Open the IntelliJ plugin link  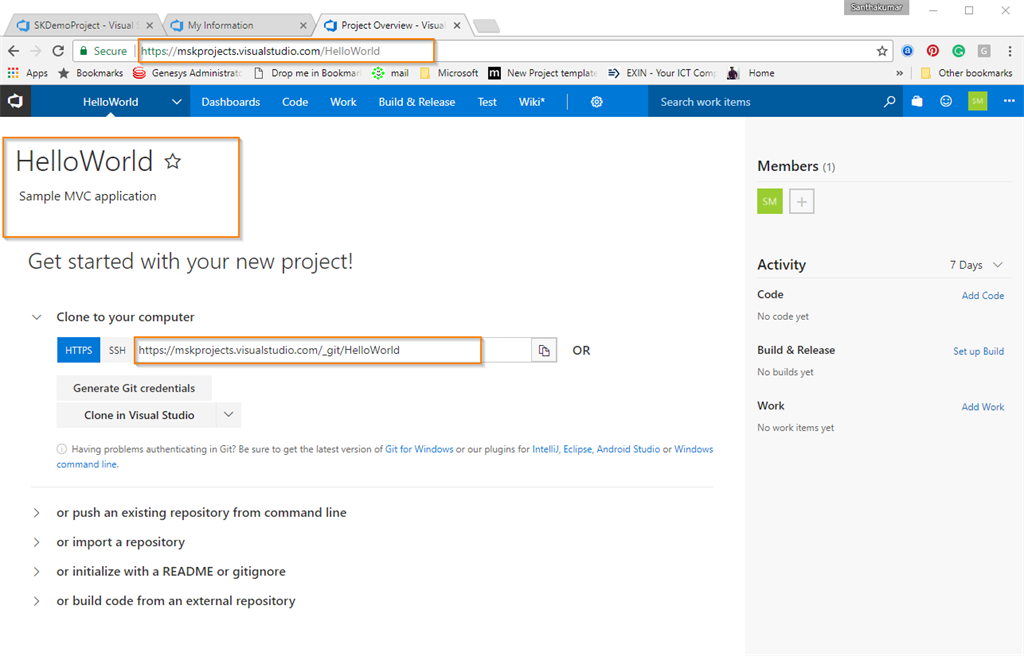pyautogui.click(x=545, y=449)
